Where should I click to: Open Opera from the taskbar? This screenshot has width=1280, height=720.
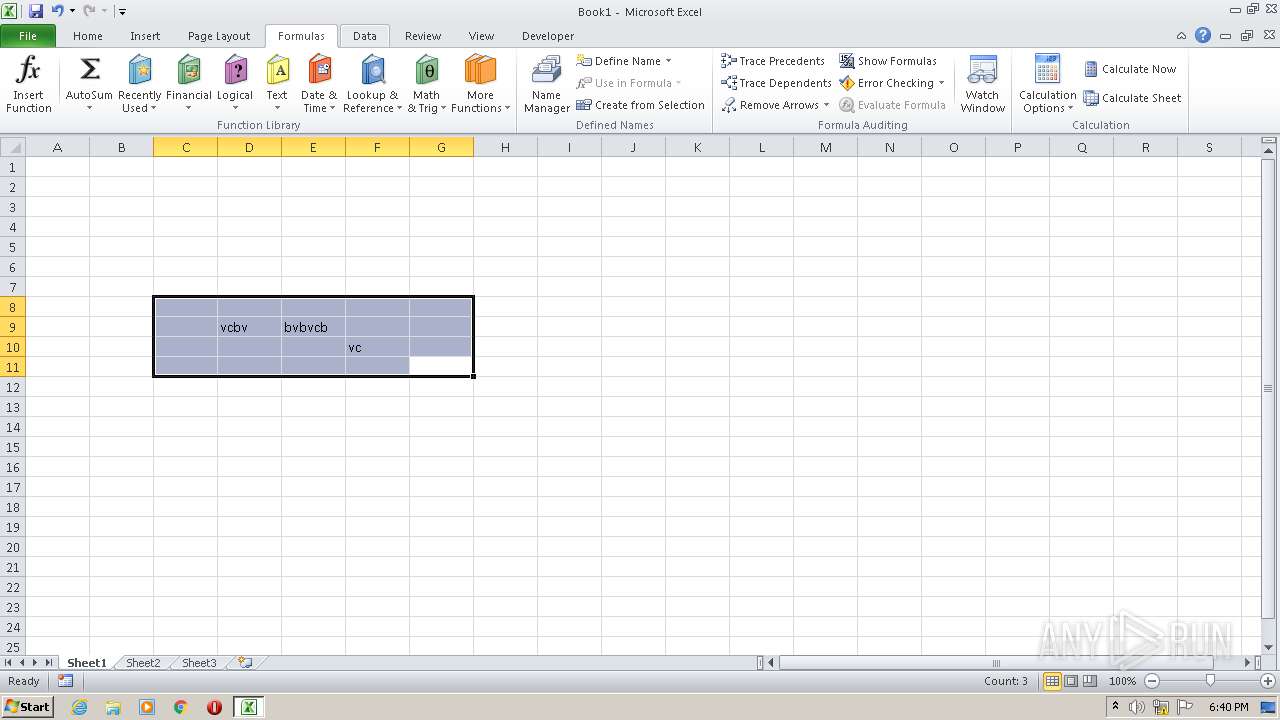pos(214,707)
